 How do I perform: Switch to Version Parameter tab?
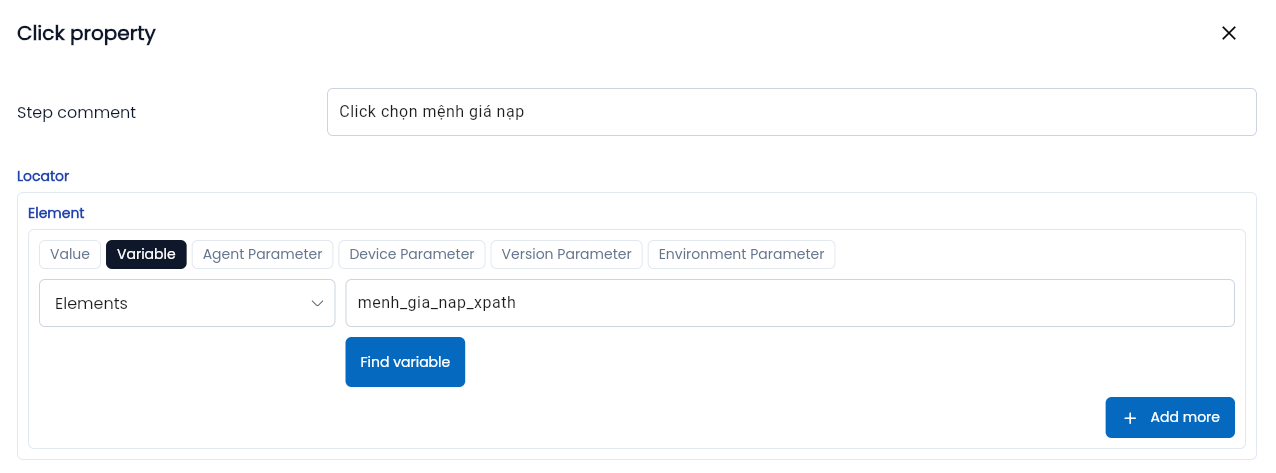(566, 254)
